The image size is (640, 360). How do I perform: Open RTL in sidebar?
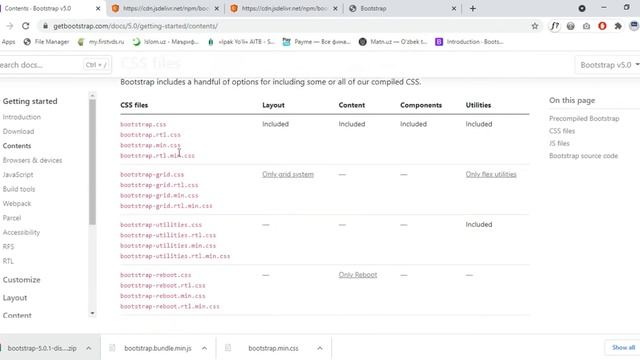[x=8, y=261]
